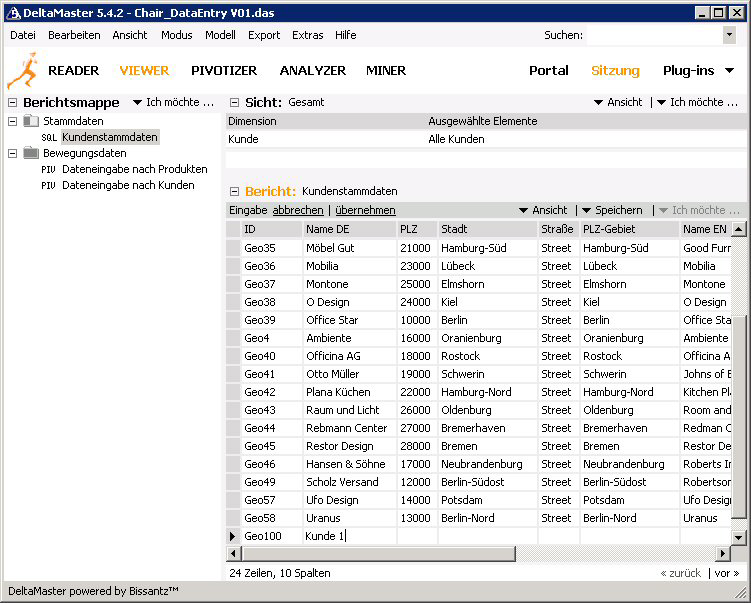Click the 'Kunde' dimension cell
The image size is (751, 603).
point(326,139)
